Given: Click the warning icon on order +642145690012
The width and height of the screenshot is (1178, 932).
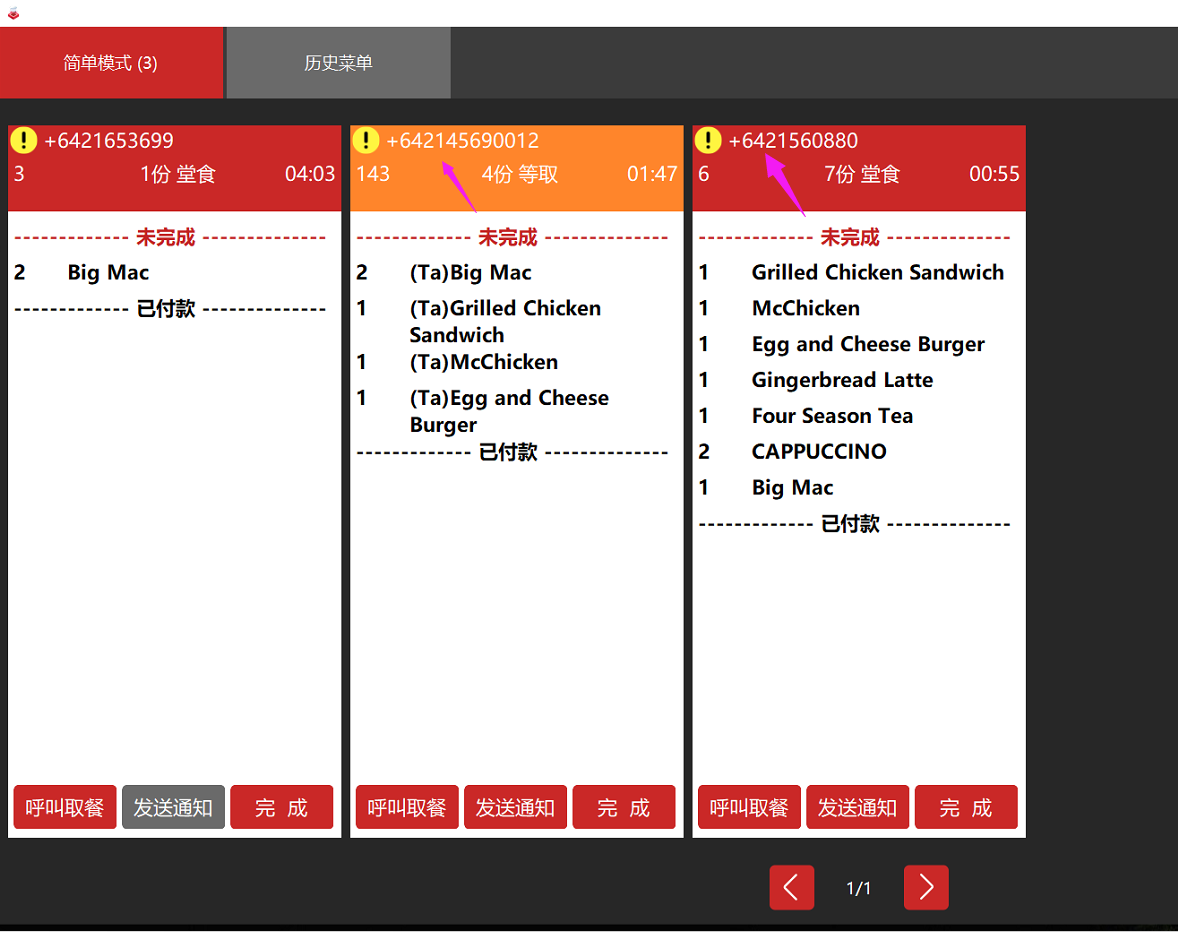Looking at the screenshot, I should coord(366,140).
